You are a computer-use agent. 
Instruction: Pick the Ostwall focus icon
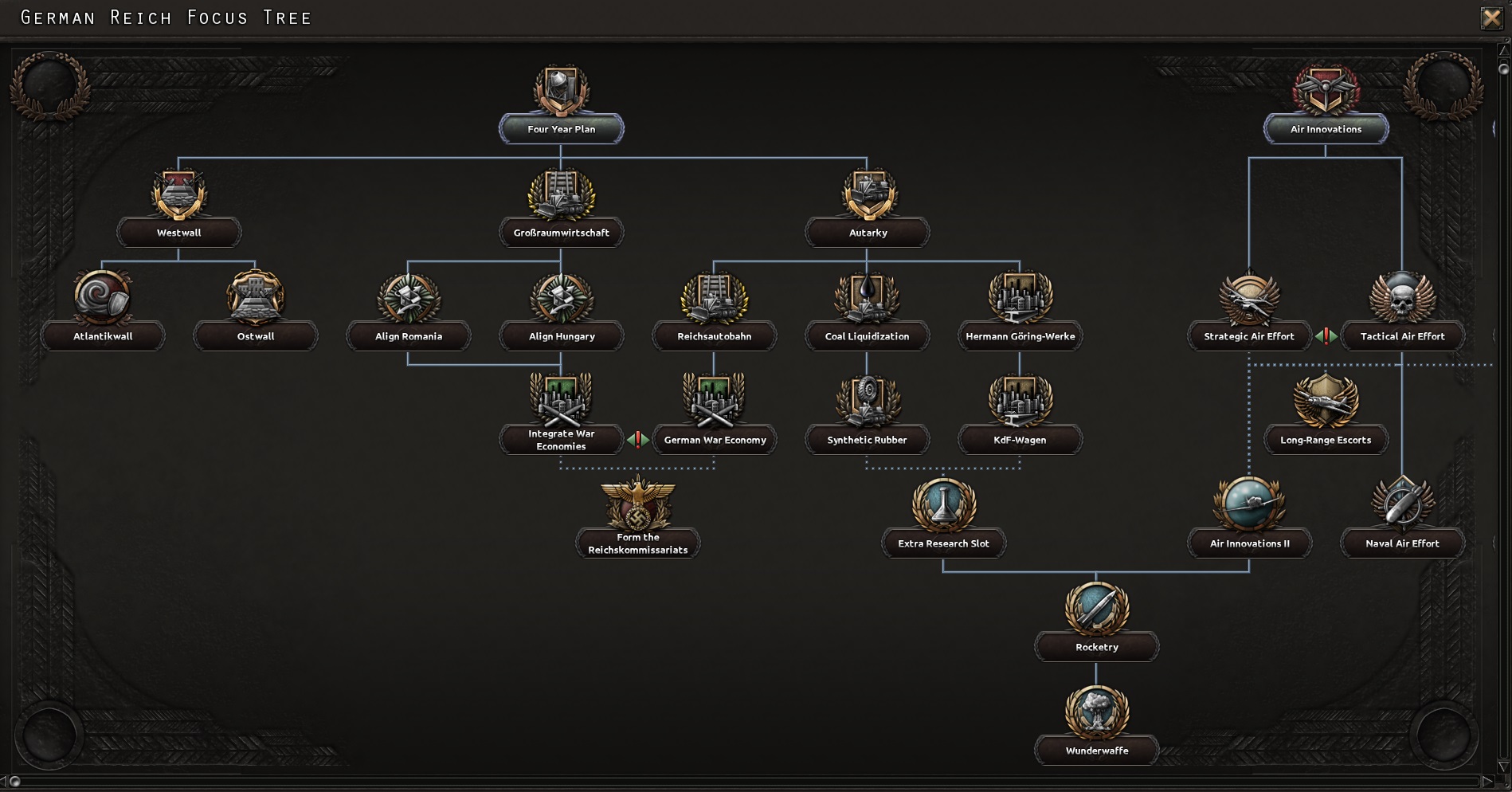click(x=255, y=298)
